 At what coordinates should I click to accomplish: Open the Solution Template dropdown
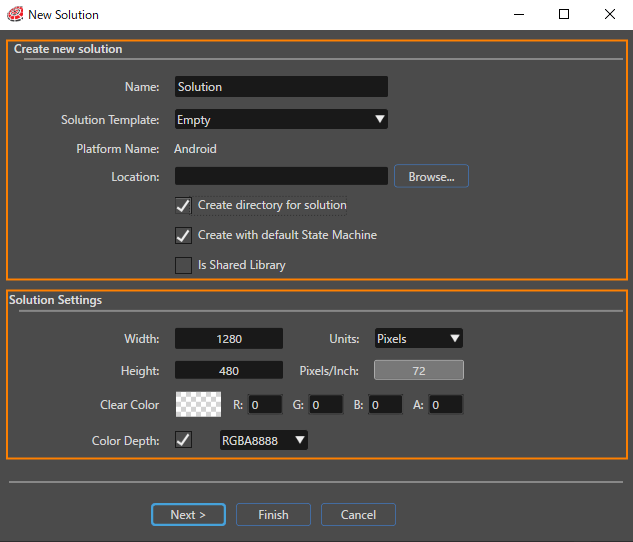click(x=281, y=119)
